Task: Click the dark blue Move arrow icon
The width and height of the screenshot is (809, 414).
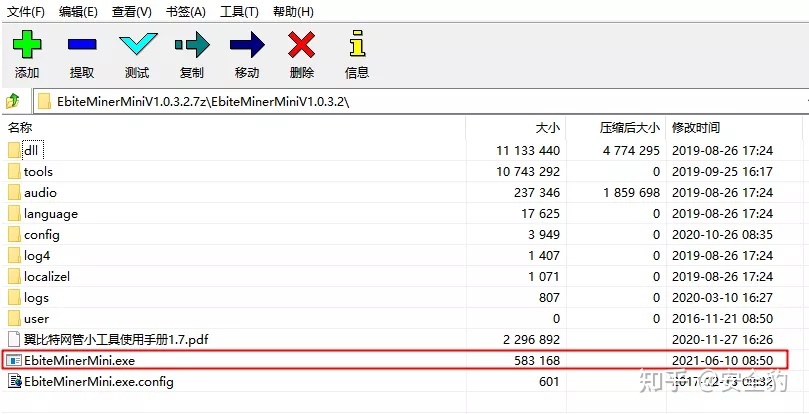Action: pyautogui.click(x=247, y=44)
